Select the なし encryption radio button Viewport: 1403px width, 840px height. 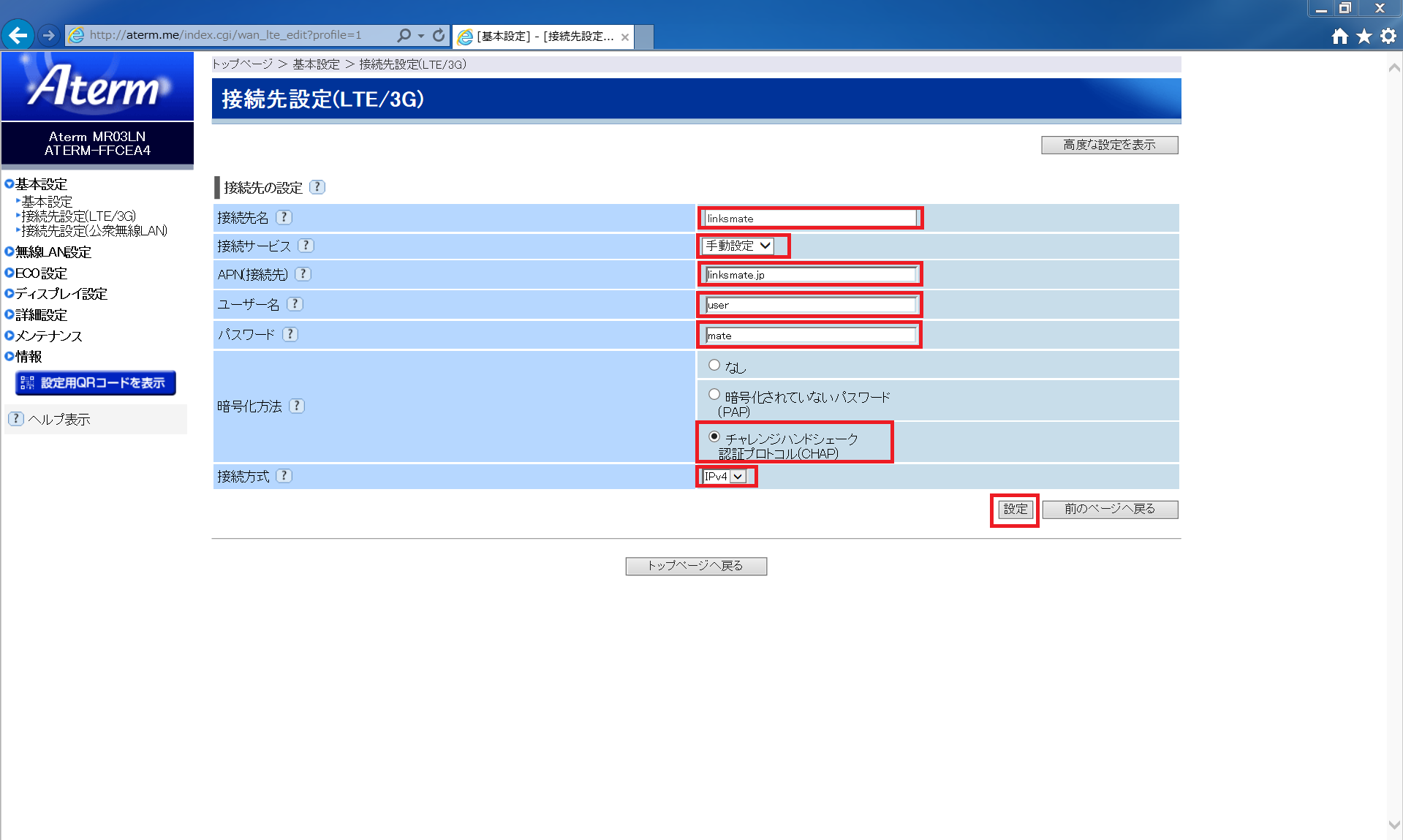[714, 365]
